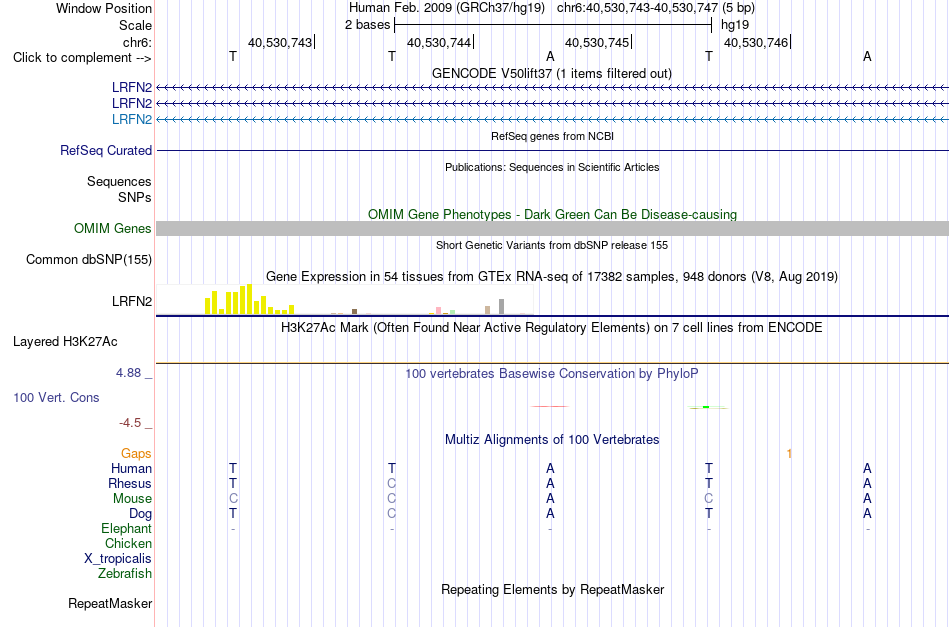Screen dimensions: 950x627
Task: Click the OMIM Genes side label
Action: (x=112, y=228)
